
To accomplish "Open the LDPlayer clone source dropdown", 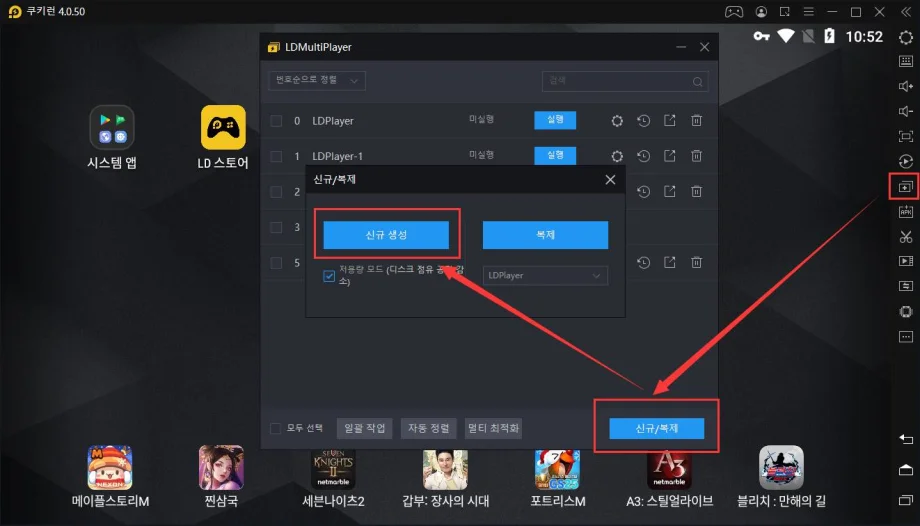I will (545, 275).
